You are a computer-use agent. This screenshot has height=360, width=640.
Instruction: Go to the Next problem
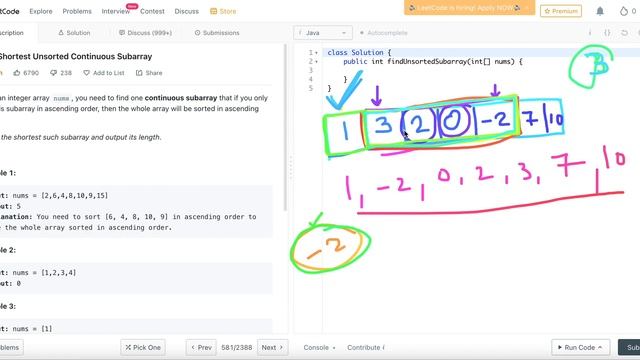pyautogui.click(x=272, y=347)
